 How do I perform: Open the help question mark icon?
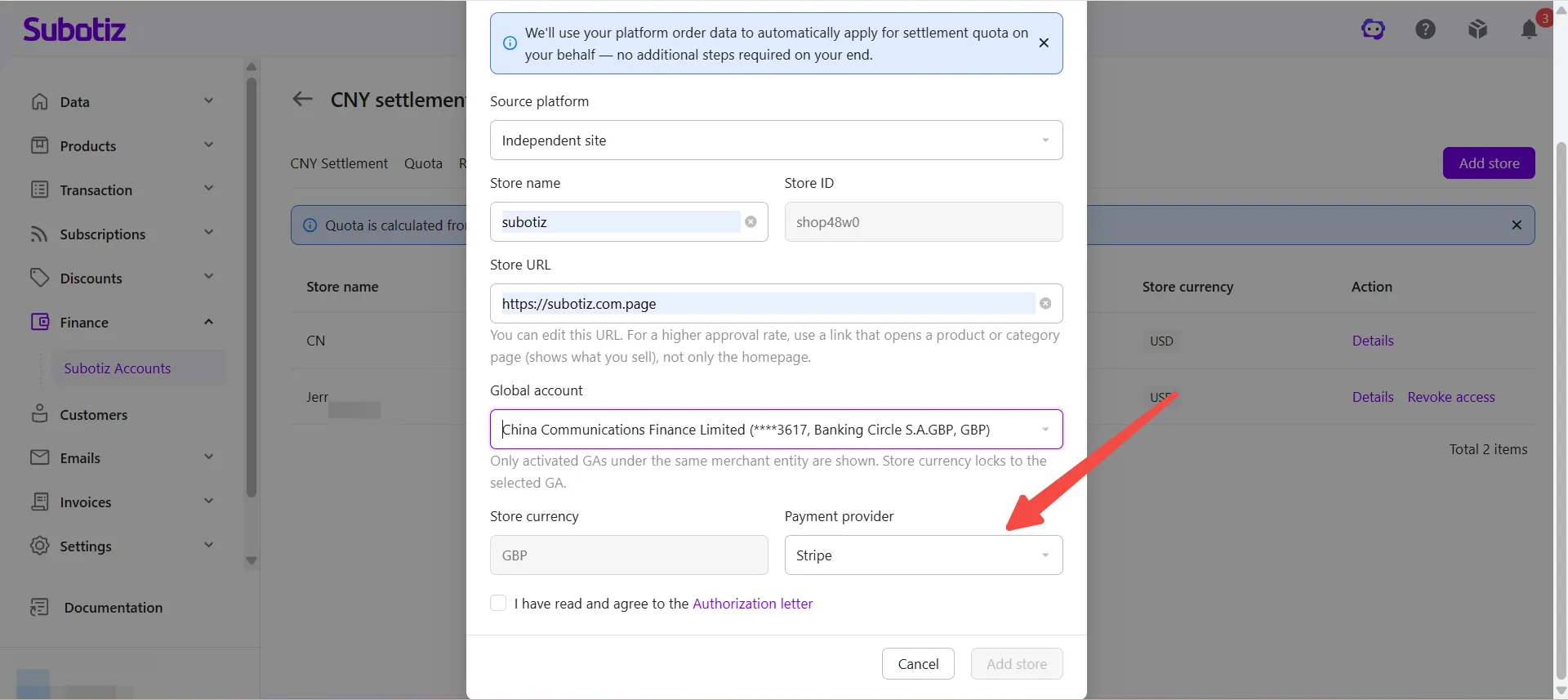(1425, 29)
